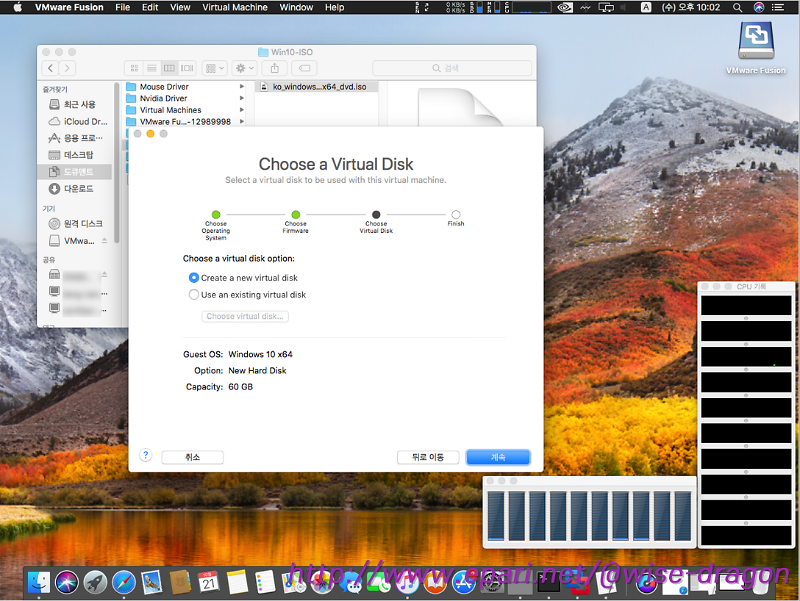
Task: Open Finder from the Dock
Action: coord(39,582)
